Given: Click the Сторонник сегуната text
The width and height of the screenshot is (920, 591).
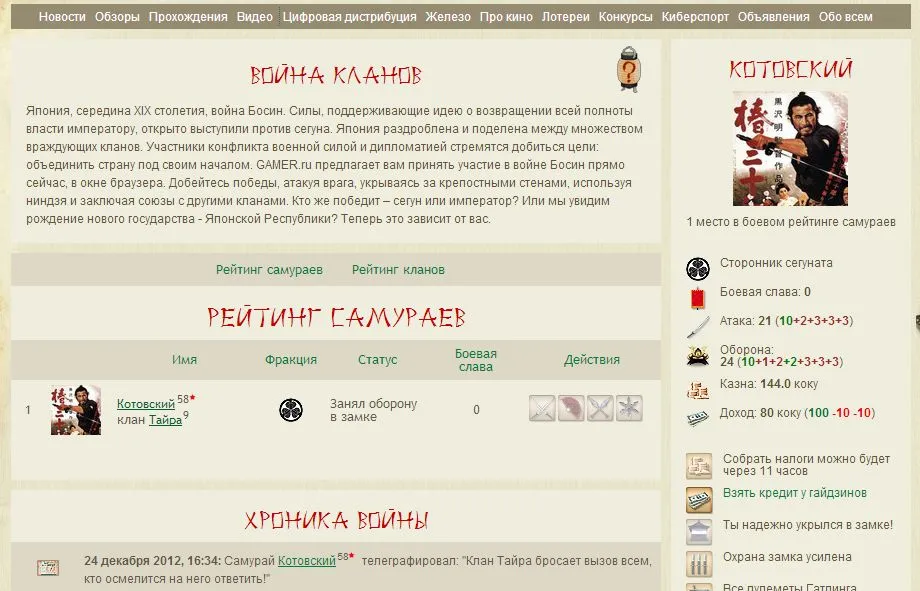Looking at the screenshot, I should click(776, 263).
